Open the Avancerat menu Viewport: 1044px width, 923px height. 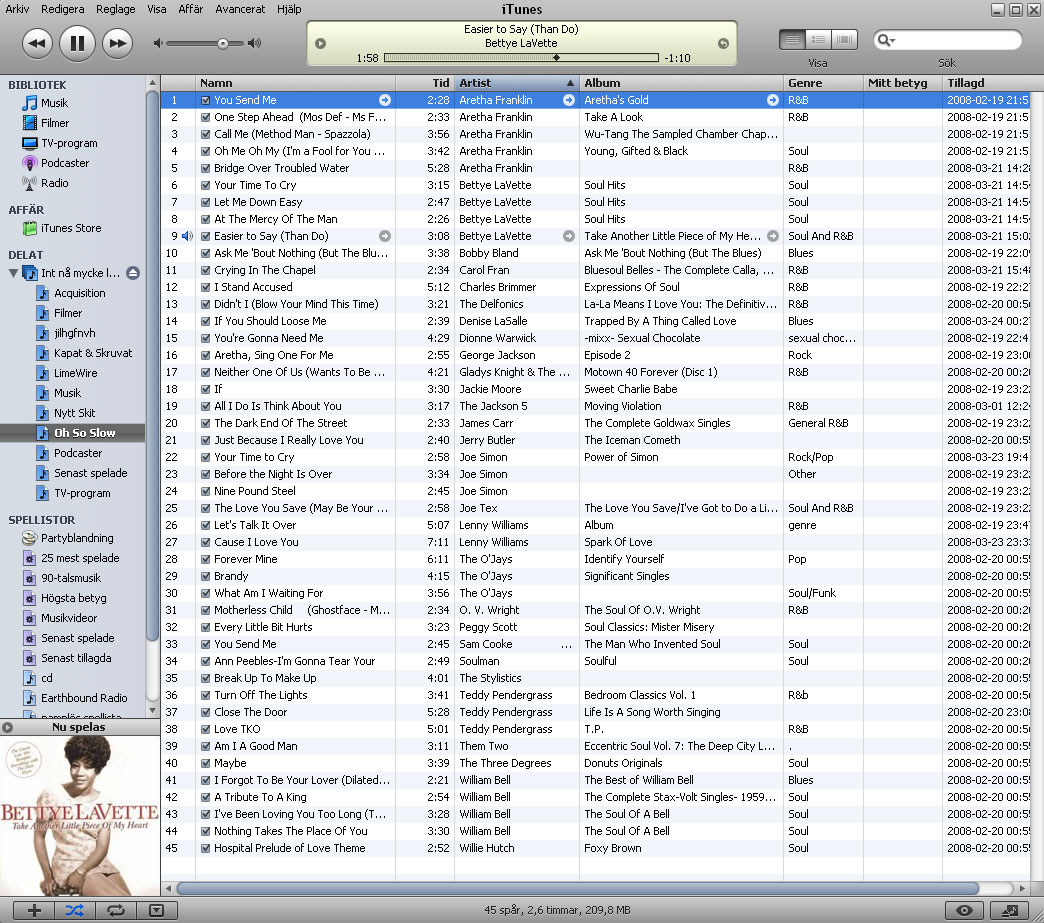tap(240, 9)
